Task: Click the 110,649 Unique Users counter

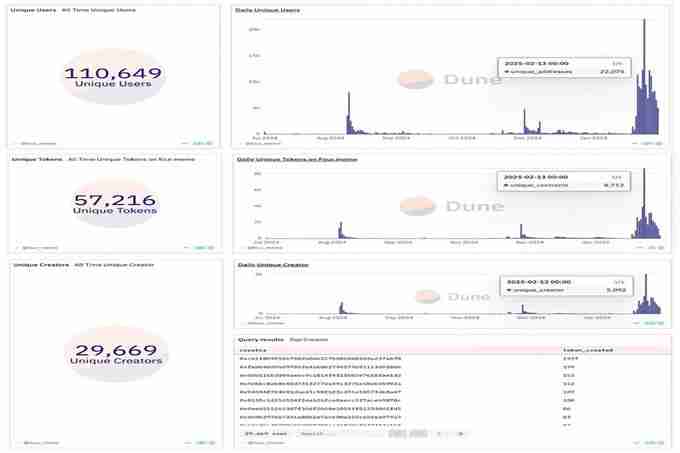Action: pyautogui.click(x=111, y=77)
